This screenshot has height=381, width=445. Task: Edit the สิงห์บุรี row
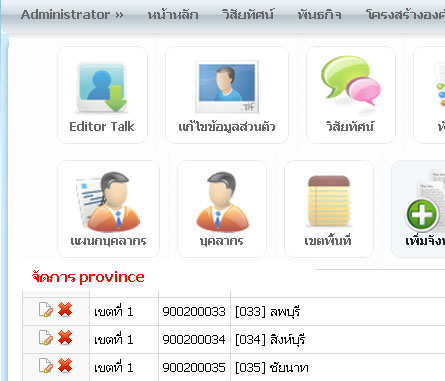pyautogui.click(x=46, y=338)
